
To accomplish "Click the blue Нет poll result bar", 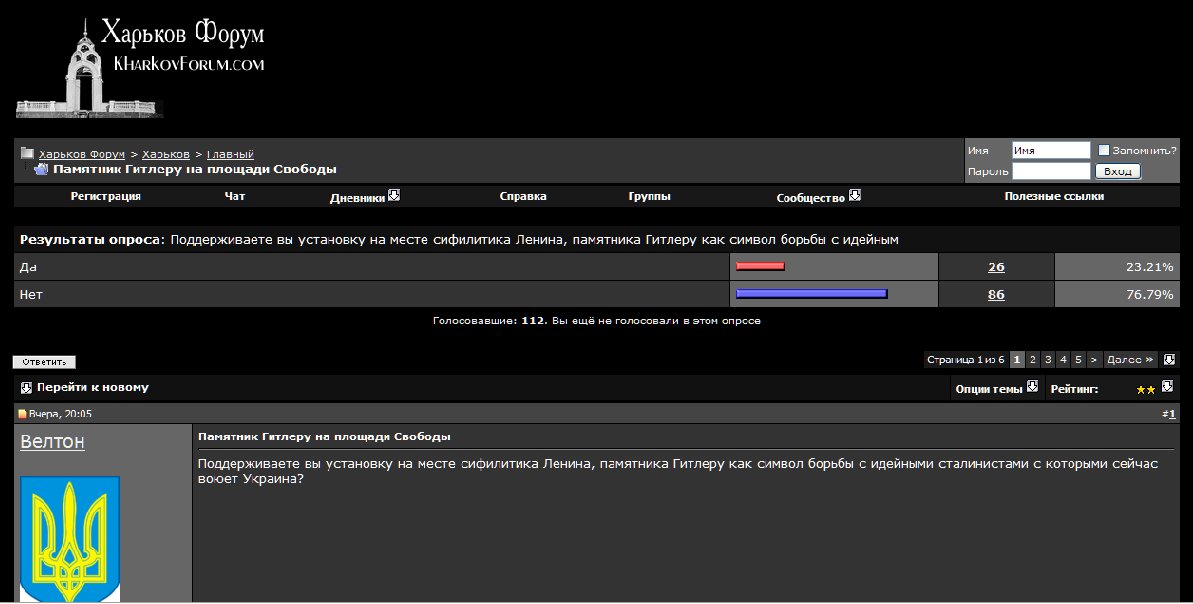I will (811, 294).
